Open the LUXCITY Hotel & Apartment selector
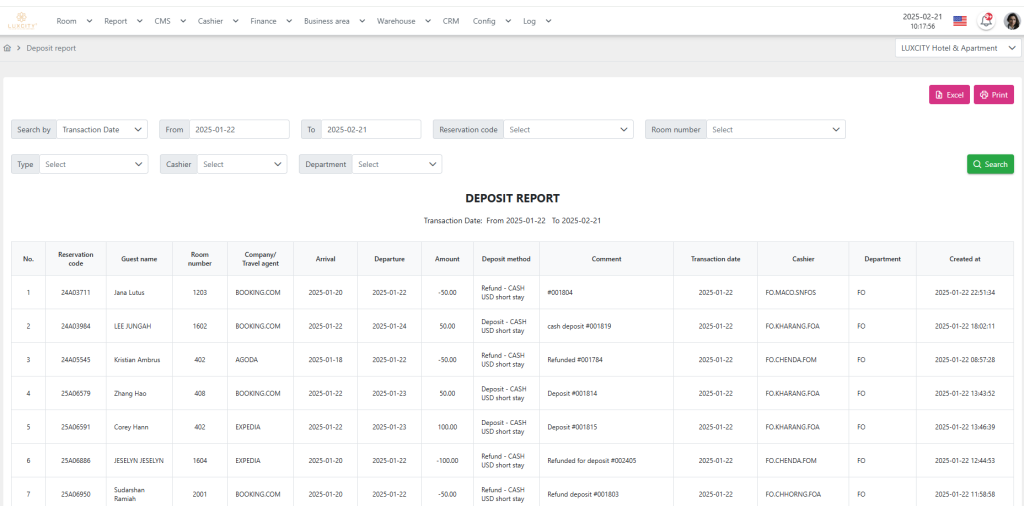This screenshot has width=1024, height=506. (958, 48)
